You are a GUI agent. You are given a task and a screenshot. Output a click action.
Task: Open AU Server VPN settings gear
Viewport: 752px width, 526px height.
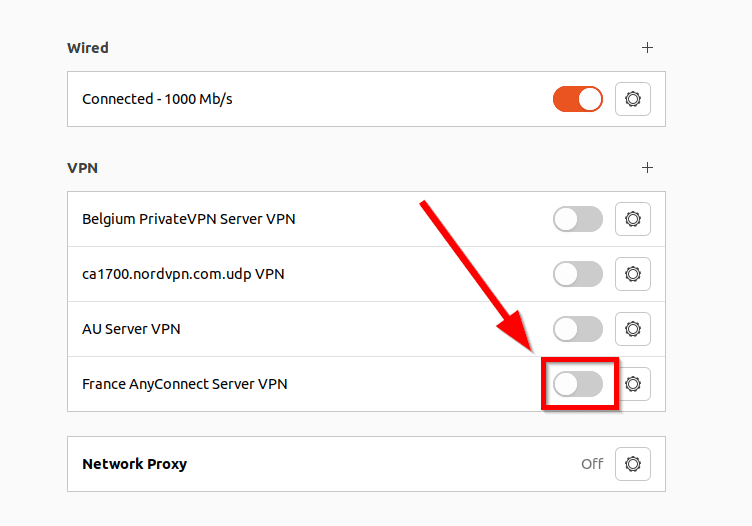point(632,328)
